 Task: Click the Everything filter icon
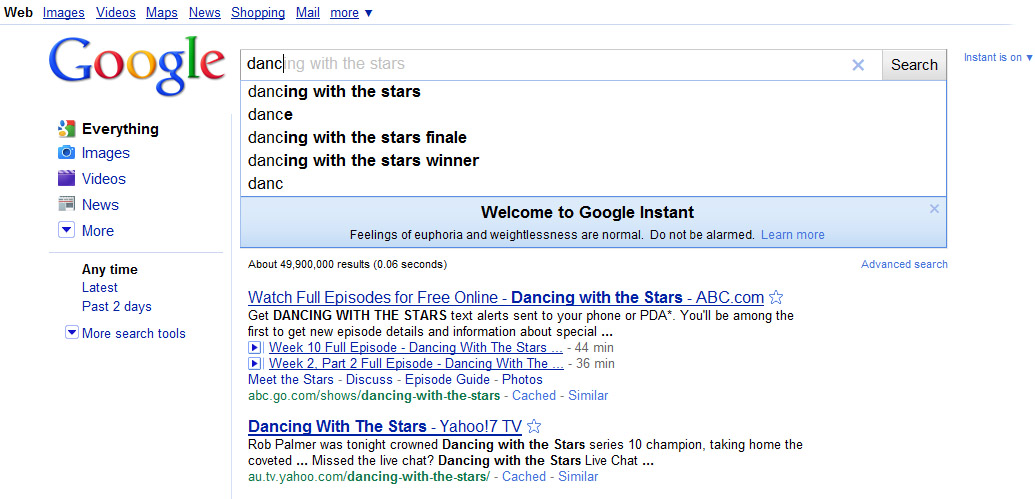click(67, 129)
